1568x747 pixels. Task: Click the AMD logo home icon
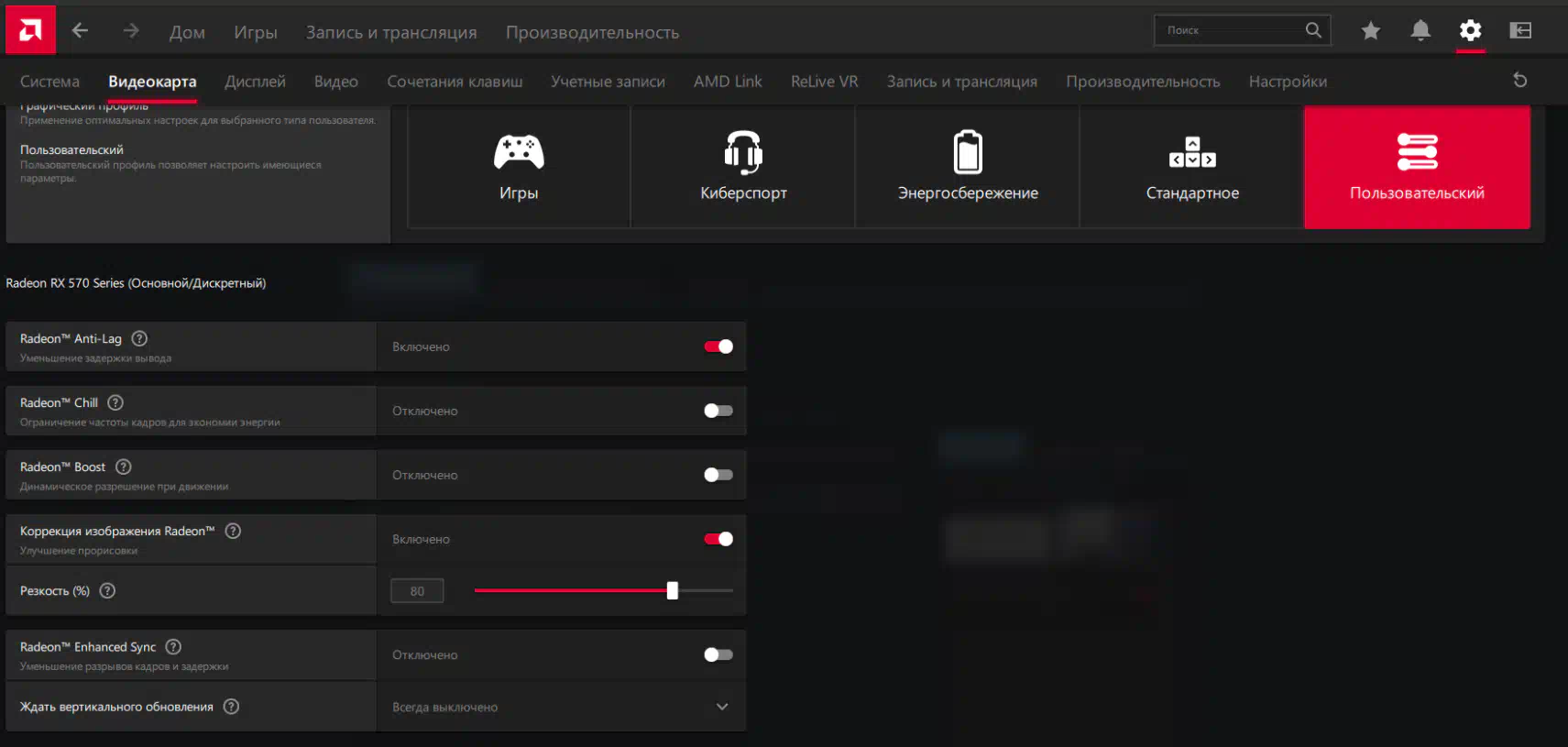[x=30, y=30]
